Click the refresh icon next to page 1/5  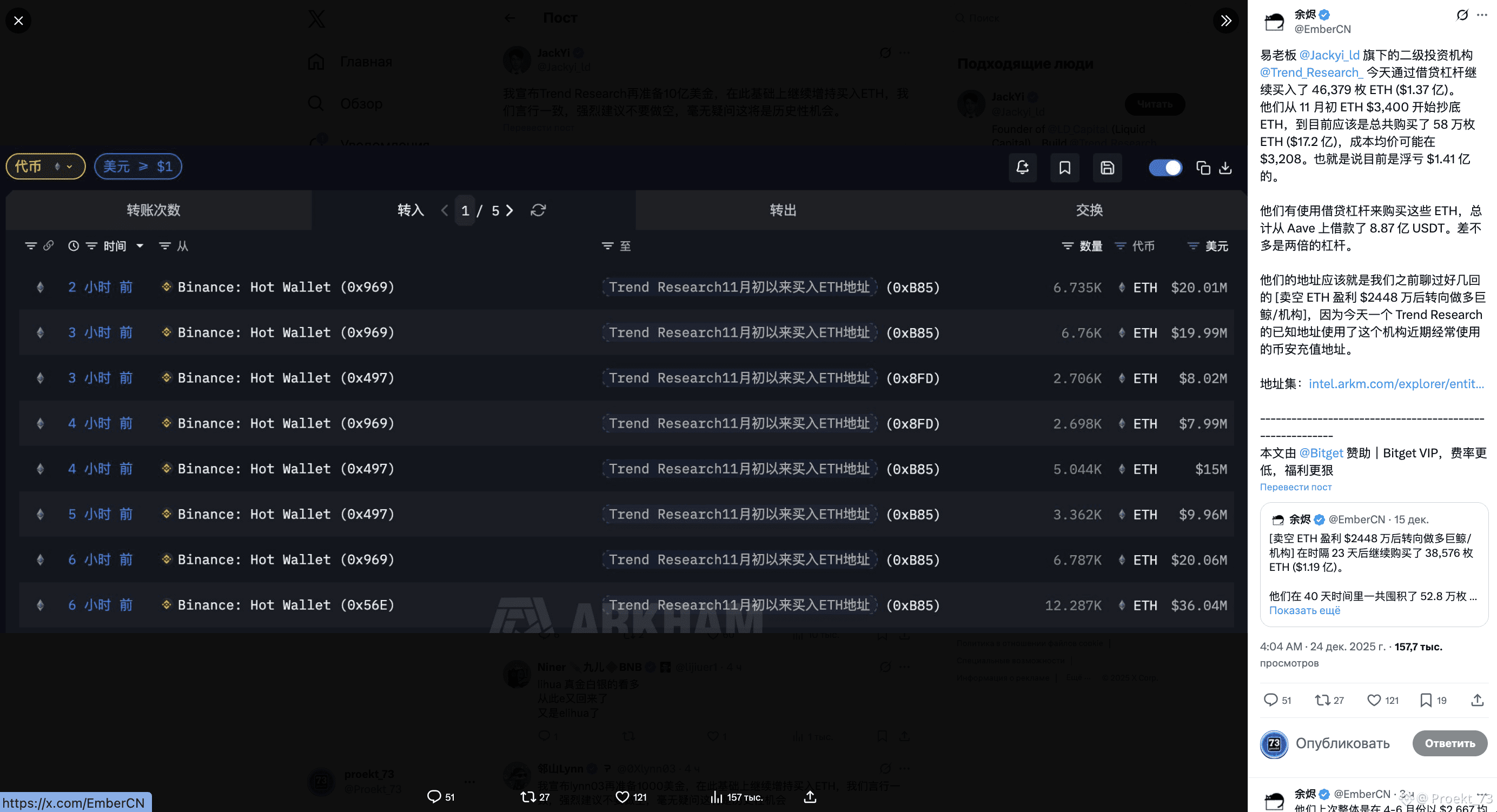tap(538, 210)
